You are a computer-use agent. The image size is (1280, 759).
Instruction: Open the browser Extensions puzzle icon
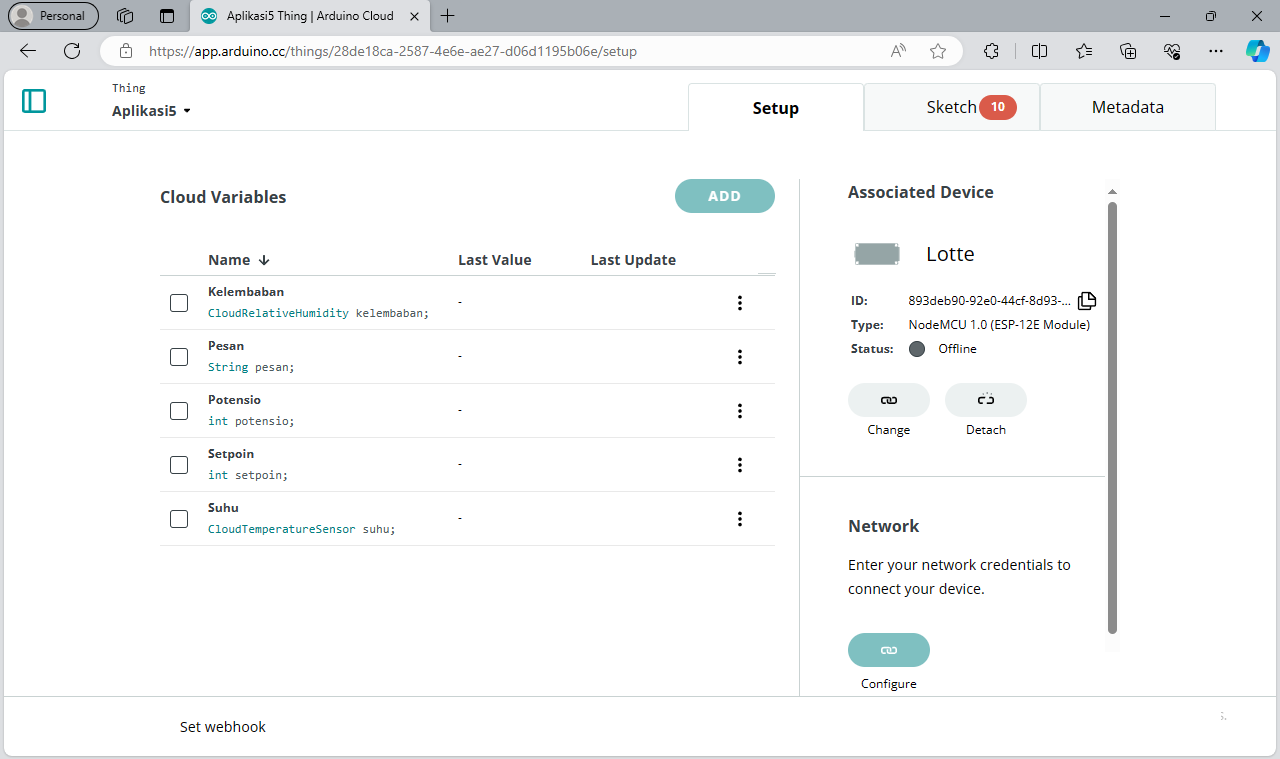991,51
